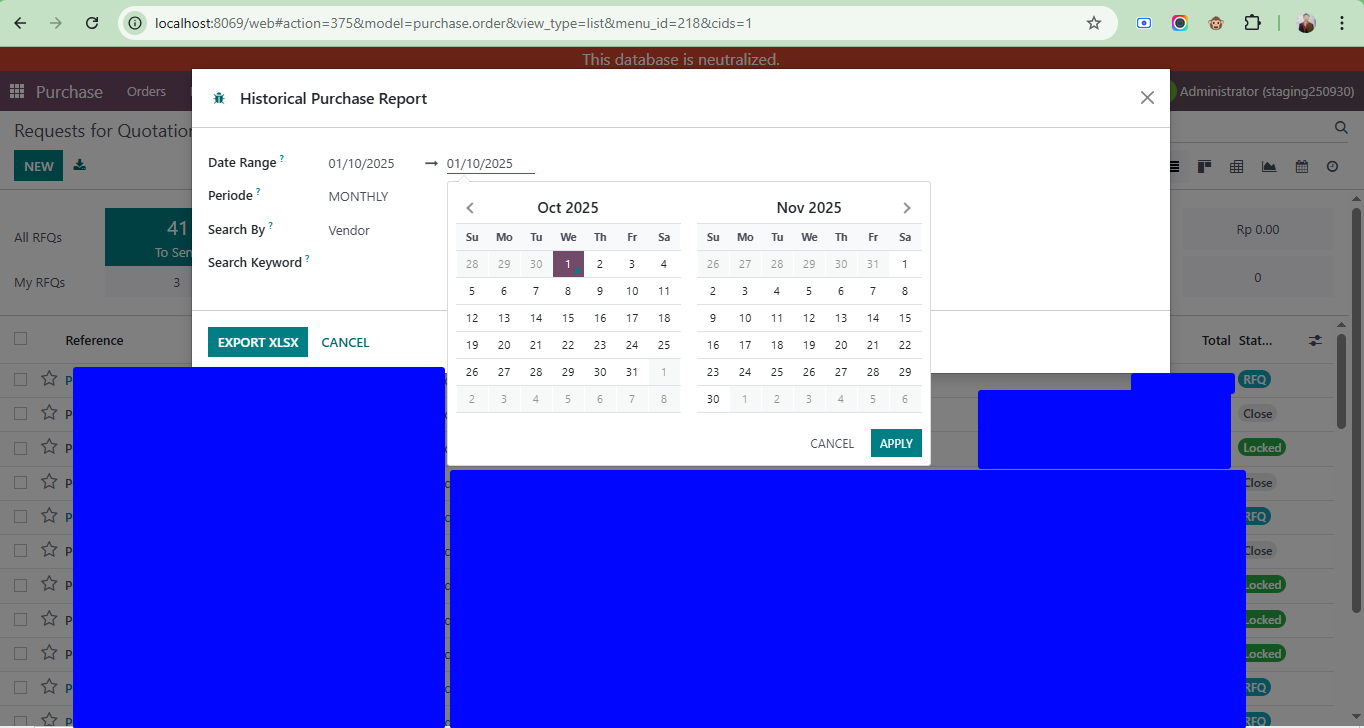Click the Search By help question mark

pyautogui.click(x=271, y=225)
